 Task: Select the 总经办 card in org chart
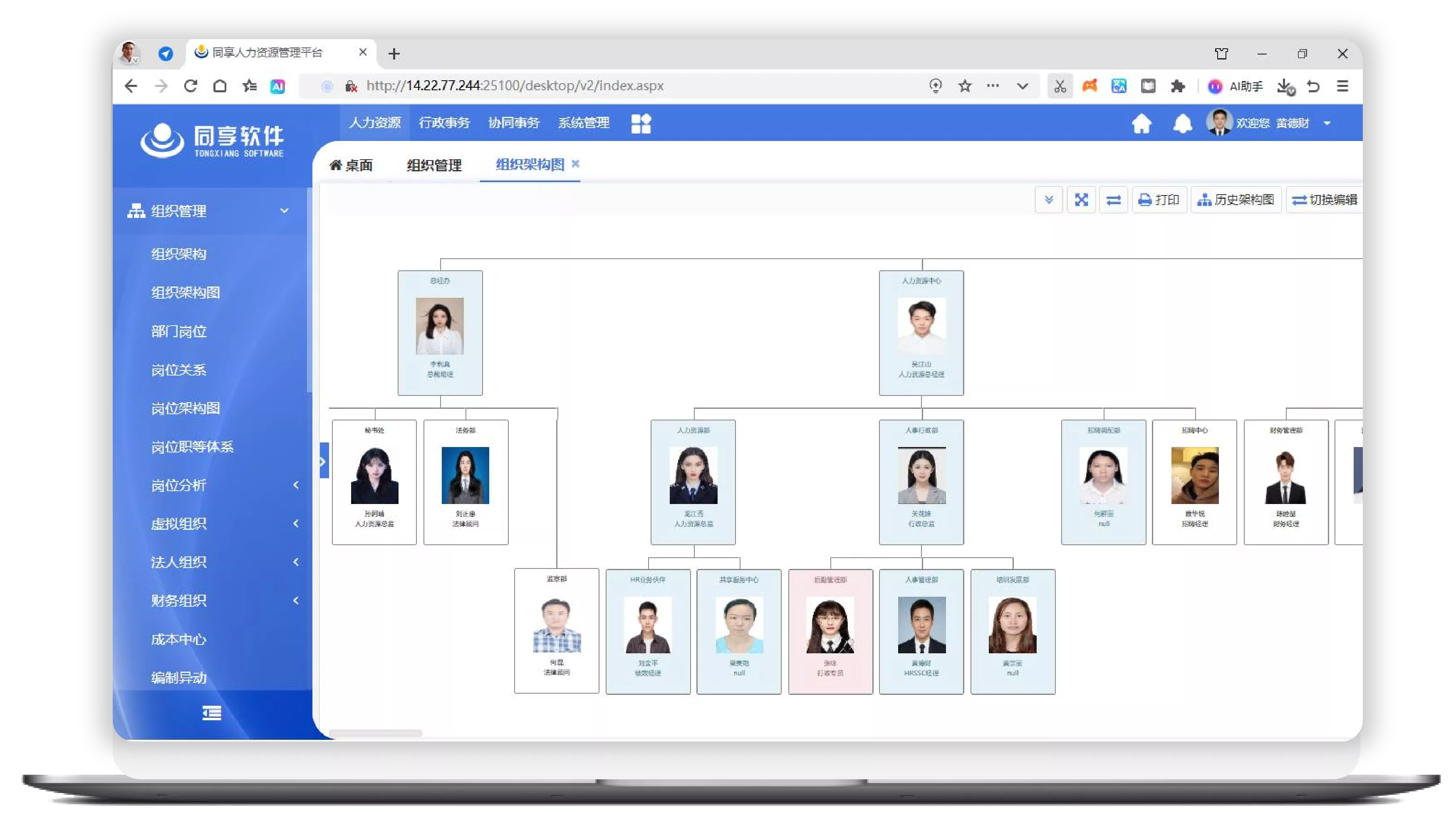pyautogui.click(x=440, y=333)
